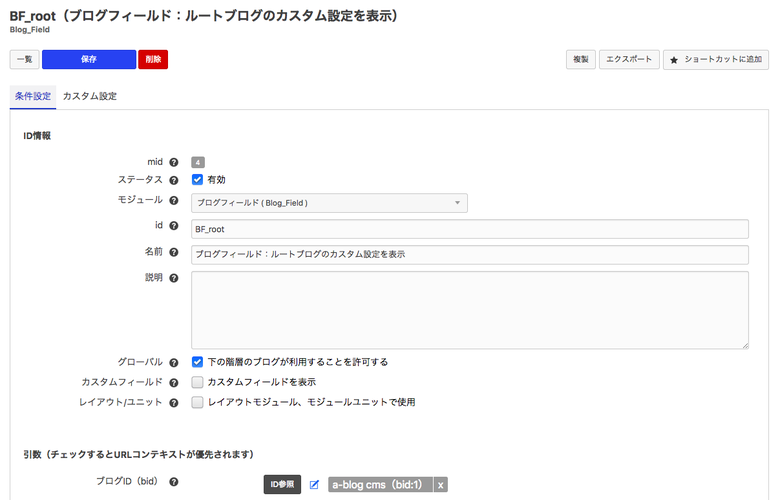Click the blue 保存 button
The image size is (780, 500).
click(x=88, y=60)
